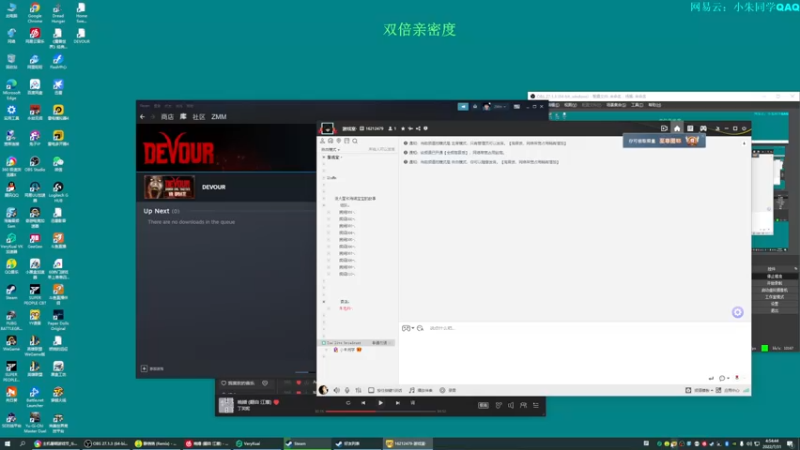Click screenshot icon next to emoji button

coord(420,328)
